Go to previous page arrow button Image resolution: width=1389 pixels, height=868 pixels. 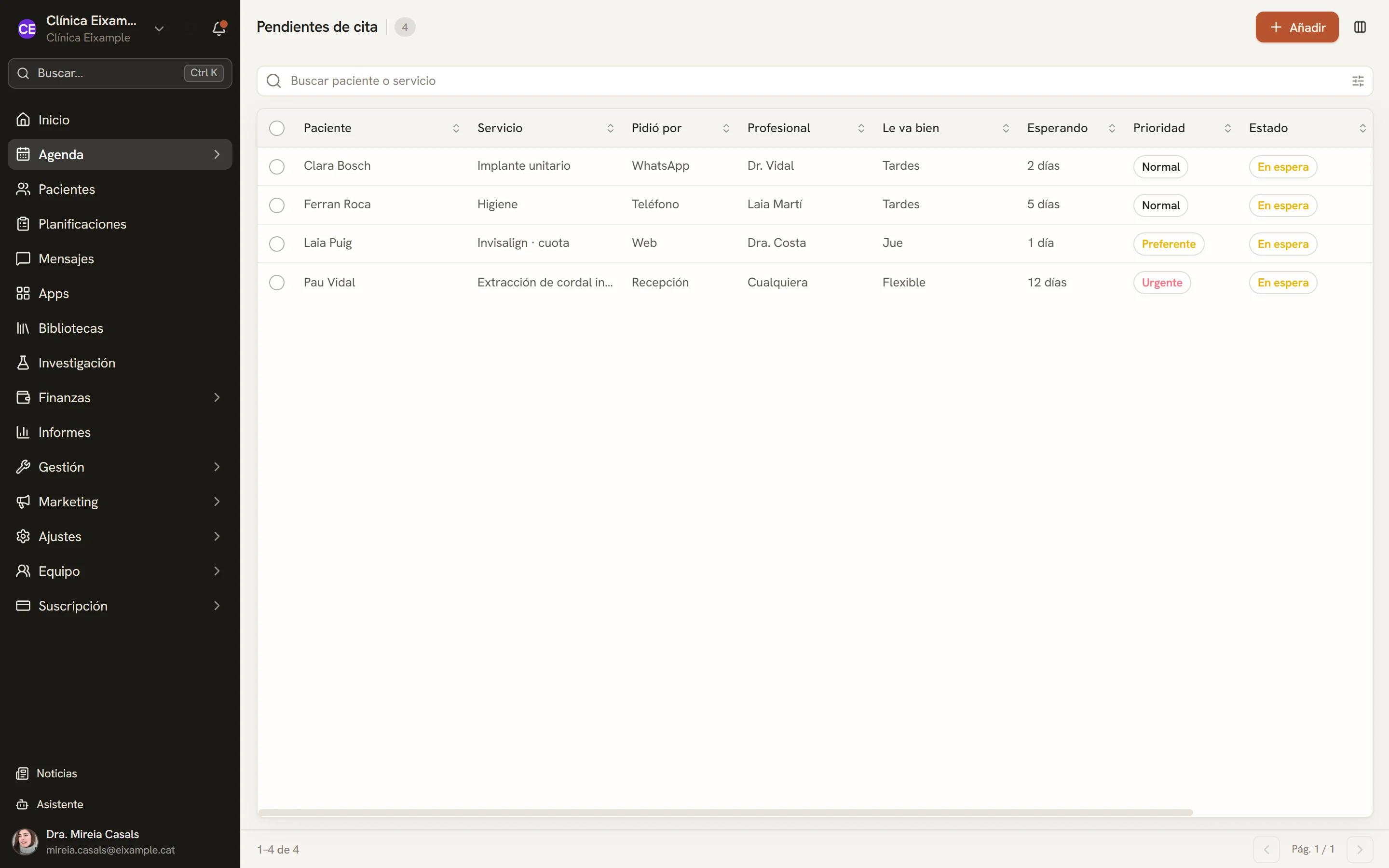1266,849
